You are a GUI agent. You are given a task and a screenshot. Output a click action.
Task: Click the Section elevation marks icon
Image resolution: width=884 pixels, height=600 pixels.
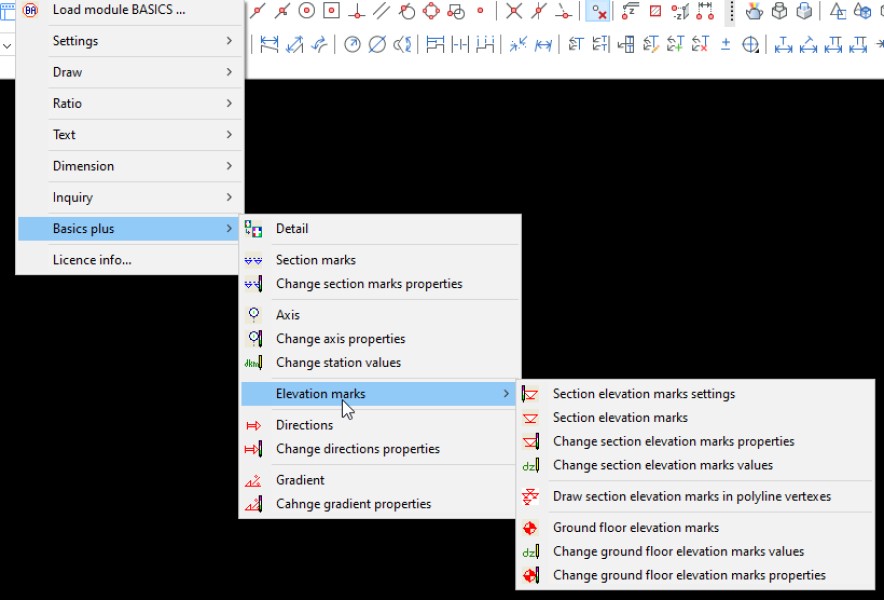[530, 418]
